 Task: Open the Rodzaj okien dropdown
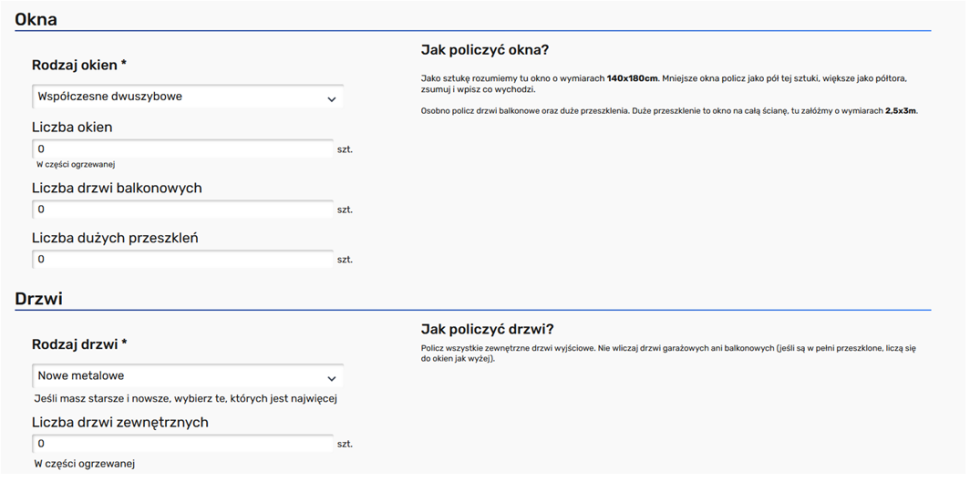(186, 97)
